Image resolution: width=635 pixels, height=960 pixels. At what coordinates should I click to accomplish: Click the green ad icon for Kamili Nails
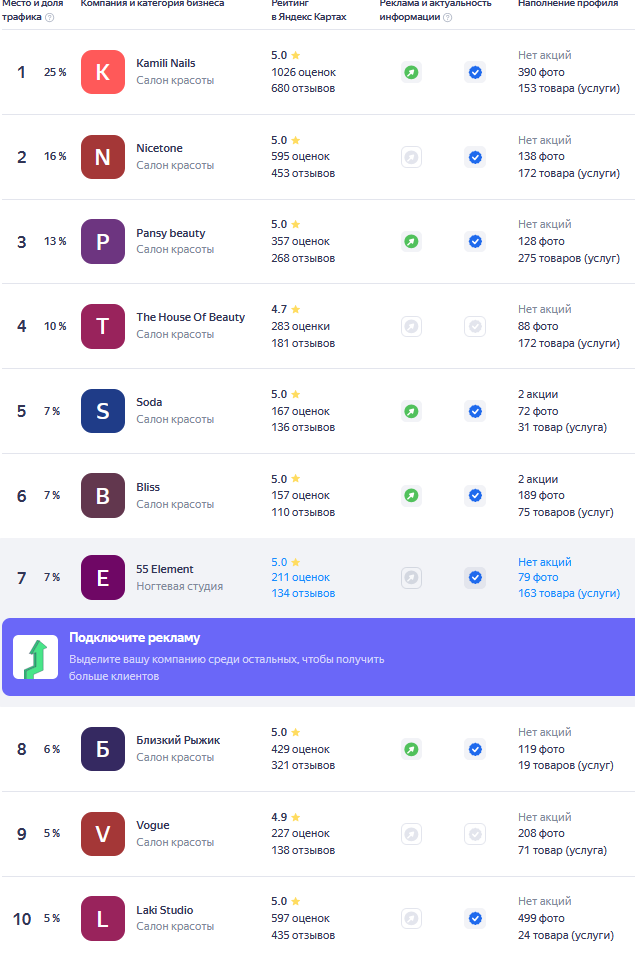(411, 72)
